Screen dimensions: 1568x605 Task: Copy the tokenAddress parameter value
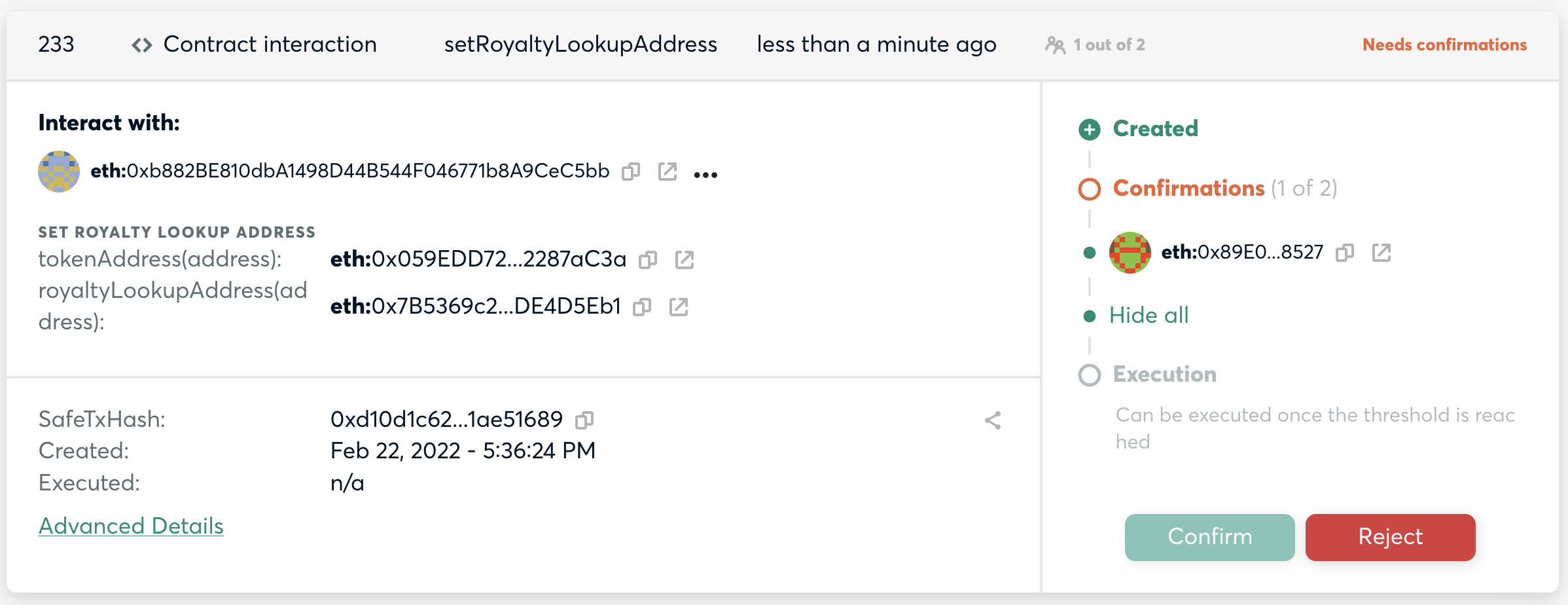[x=648, y=259]
